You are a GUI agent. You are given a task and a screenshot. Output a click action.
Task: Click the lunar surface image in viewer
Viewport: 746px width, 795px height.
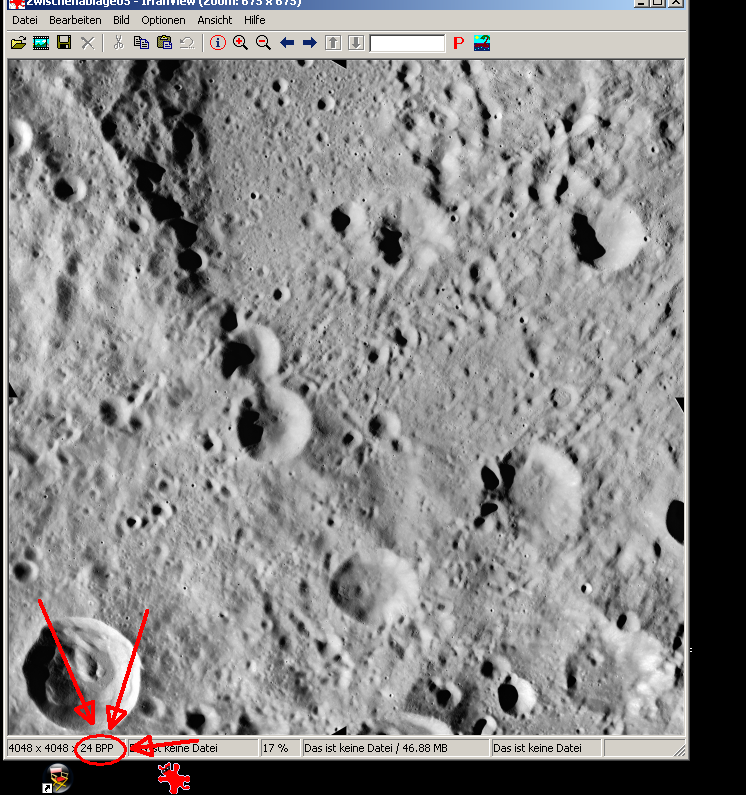(x=346, y=397)
